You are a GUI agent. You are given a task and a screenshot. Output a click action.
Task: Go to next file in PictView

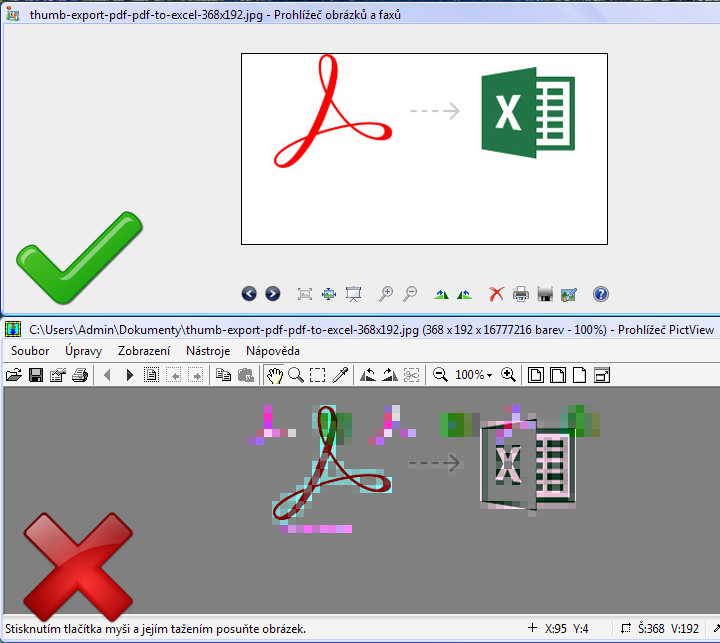point(129,375)
